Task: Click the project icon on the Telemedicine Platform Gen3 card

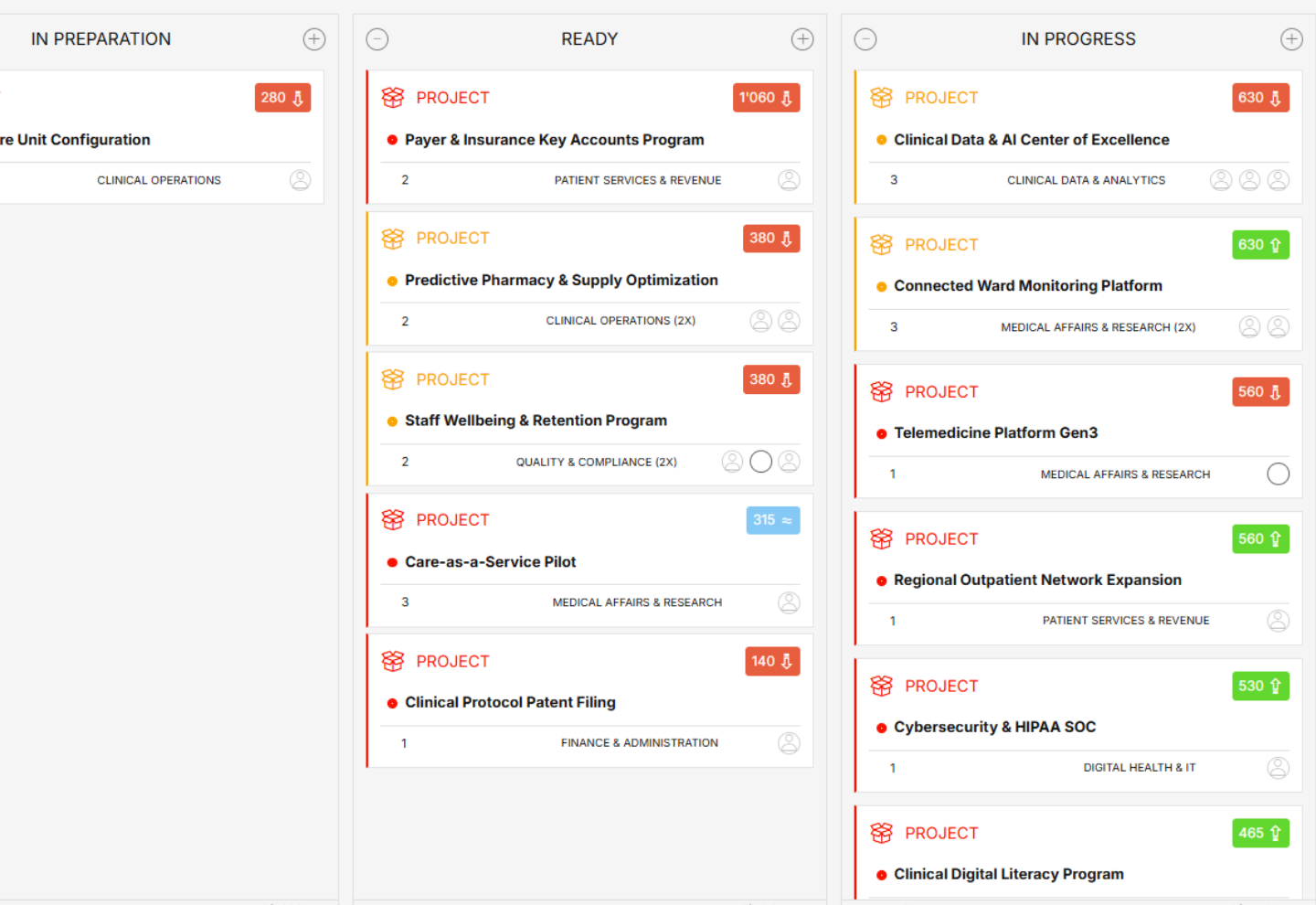Action: (881, 392)
